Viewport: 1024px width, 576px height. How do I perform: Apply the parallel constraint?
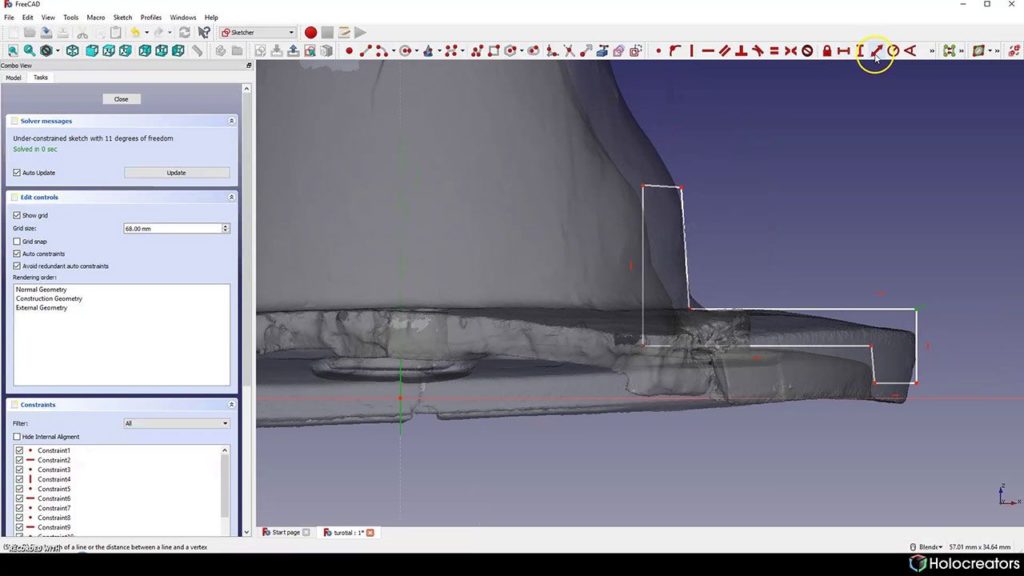[x=724, y=51]
